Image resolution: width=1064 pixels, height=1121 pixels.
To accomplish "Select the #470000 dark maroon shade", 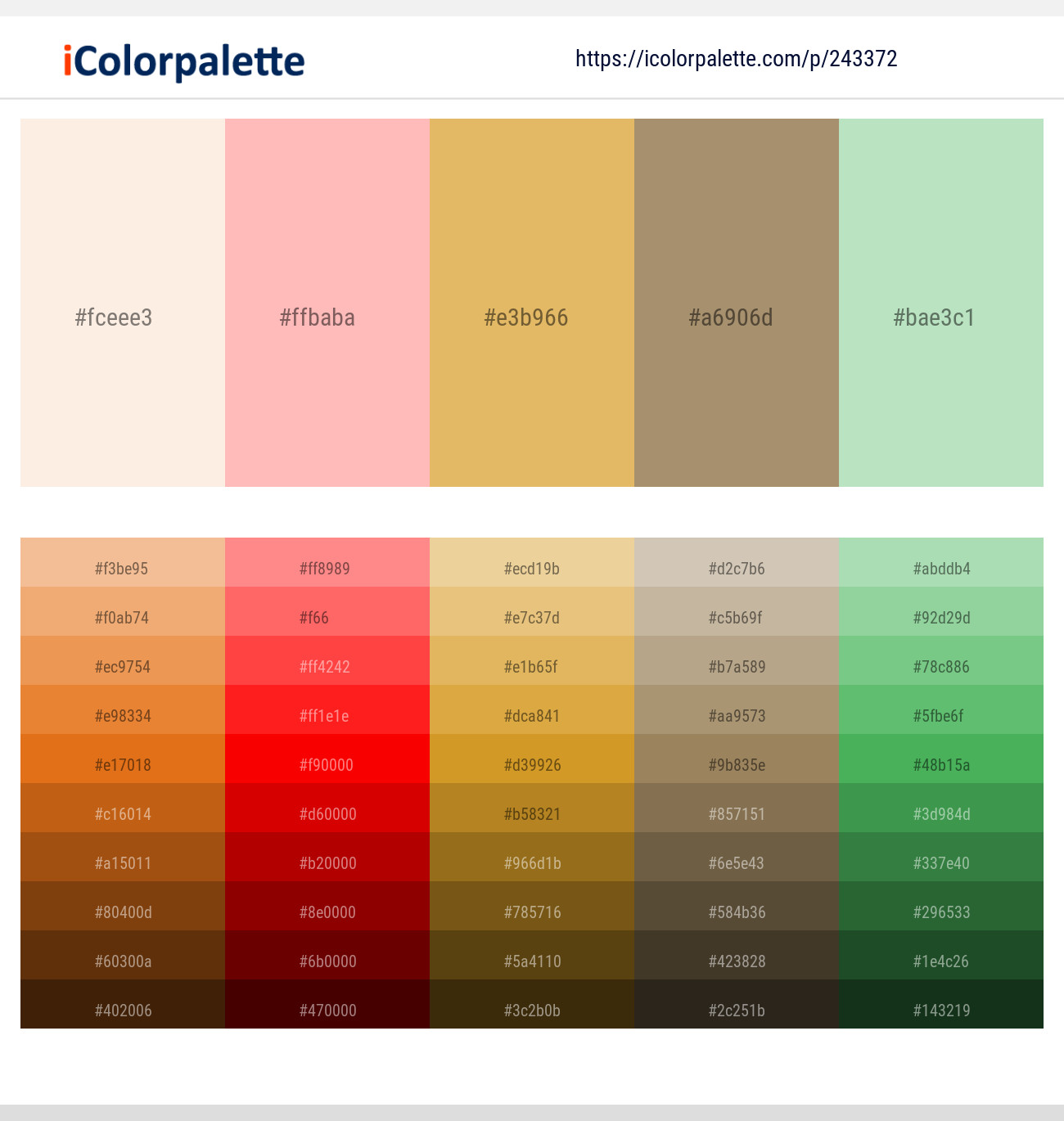I will (327, 1004).
